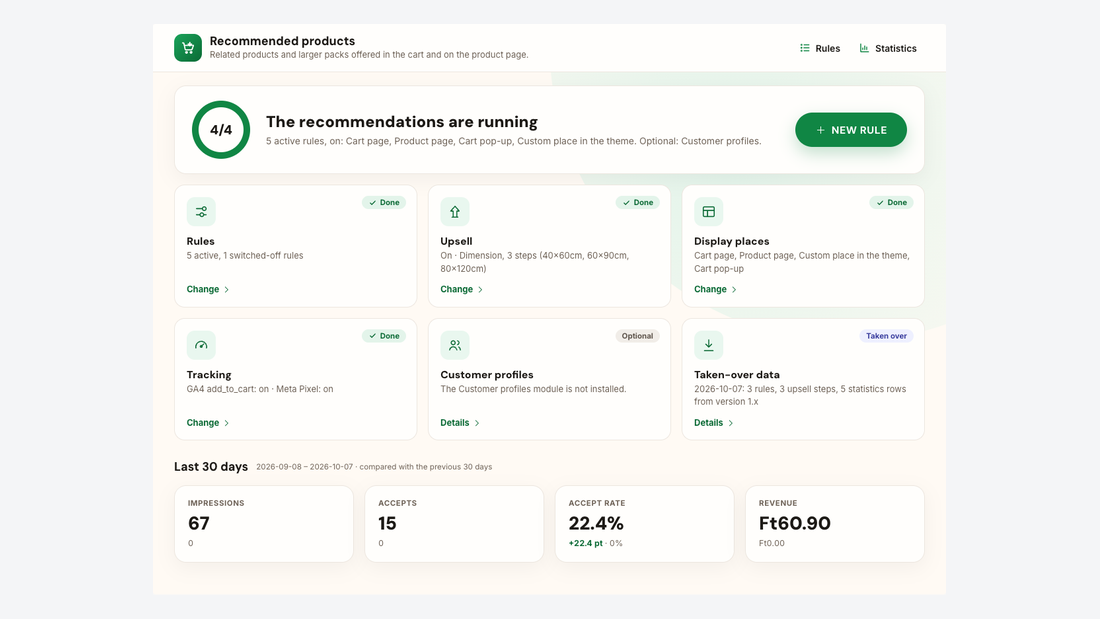Click the IMPRESSIONS label
Viewport: 1100px width, 619px height.
(216, 503)
